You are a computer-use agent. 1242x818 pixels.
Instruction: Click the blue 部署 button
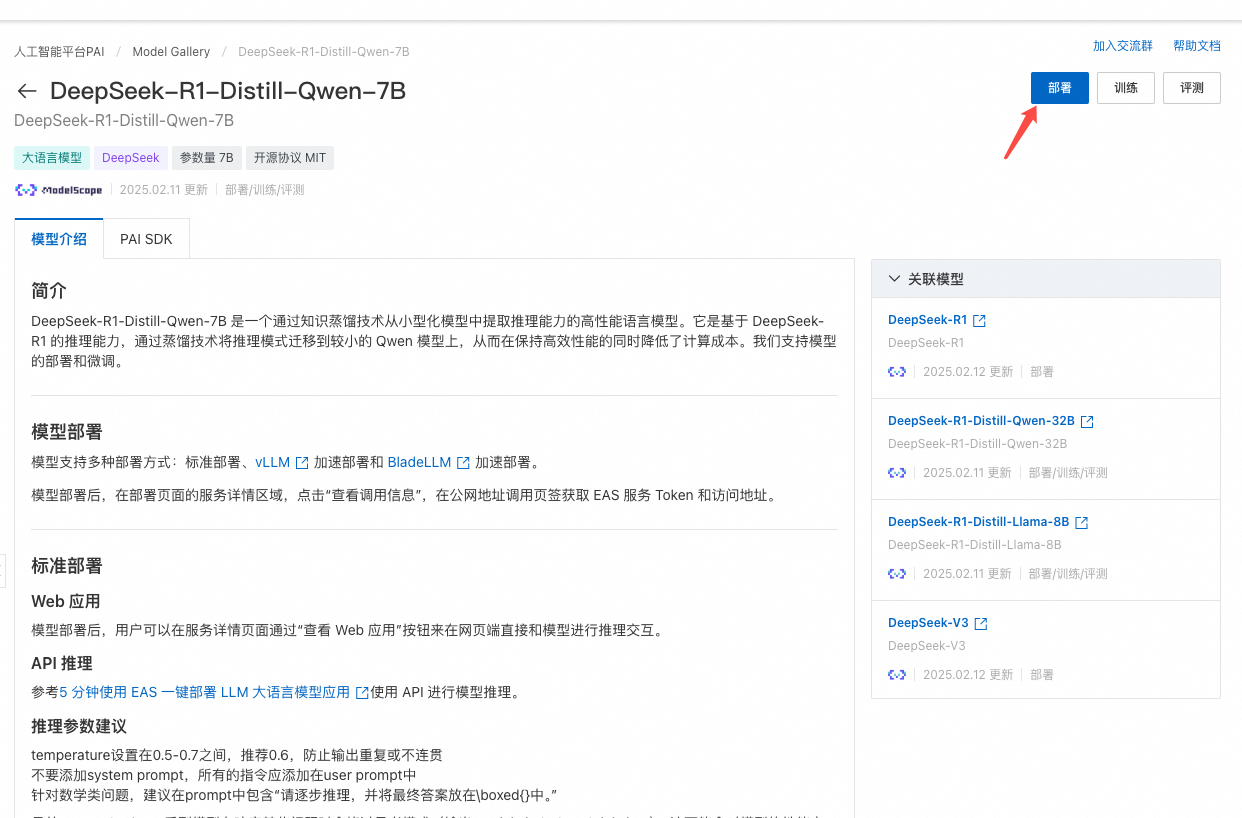(1059, 88)
